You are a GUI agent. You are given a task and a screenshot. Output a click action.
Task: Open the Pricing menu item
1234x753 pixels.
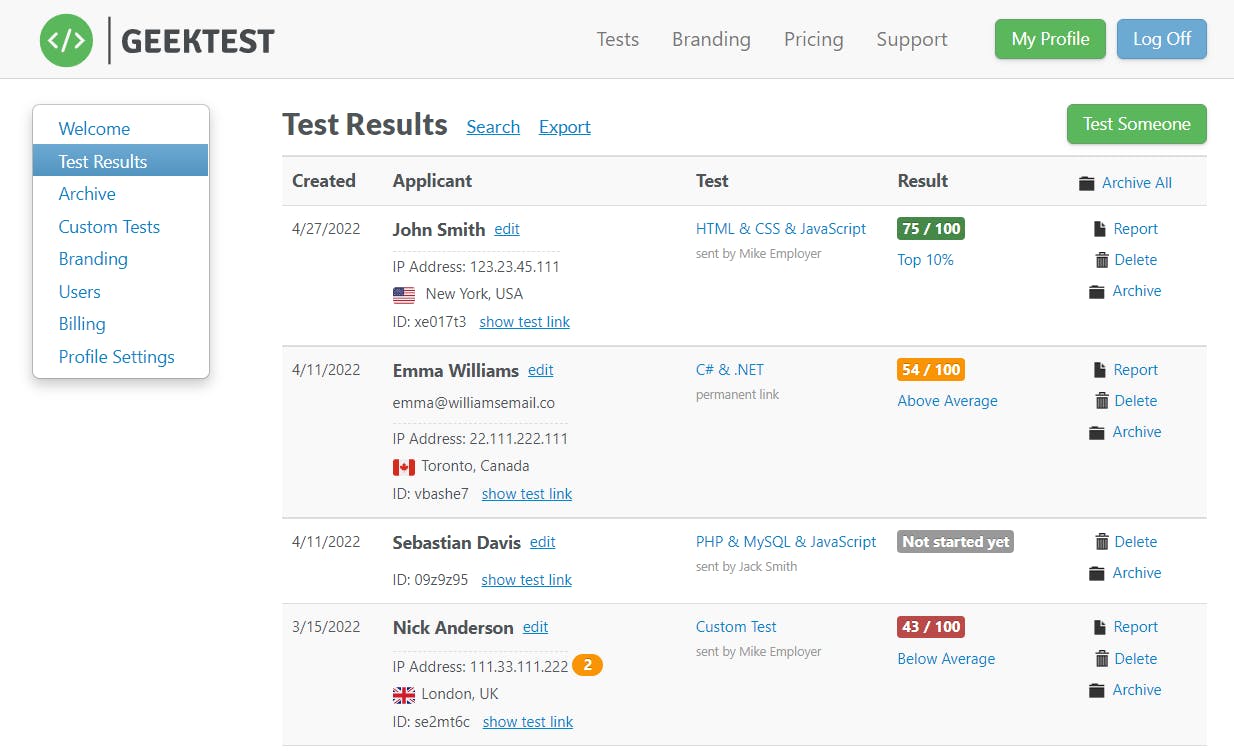pyautogui.click(x=813, y=39)
